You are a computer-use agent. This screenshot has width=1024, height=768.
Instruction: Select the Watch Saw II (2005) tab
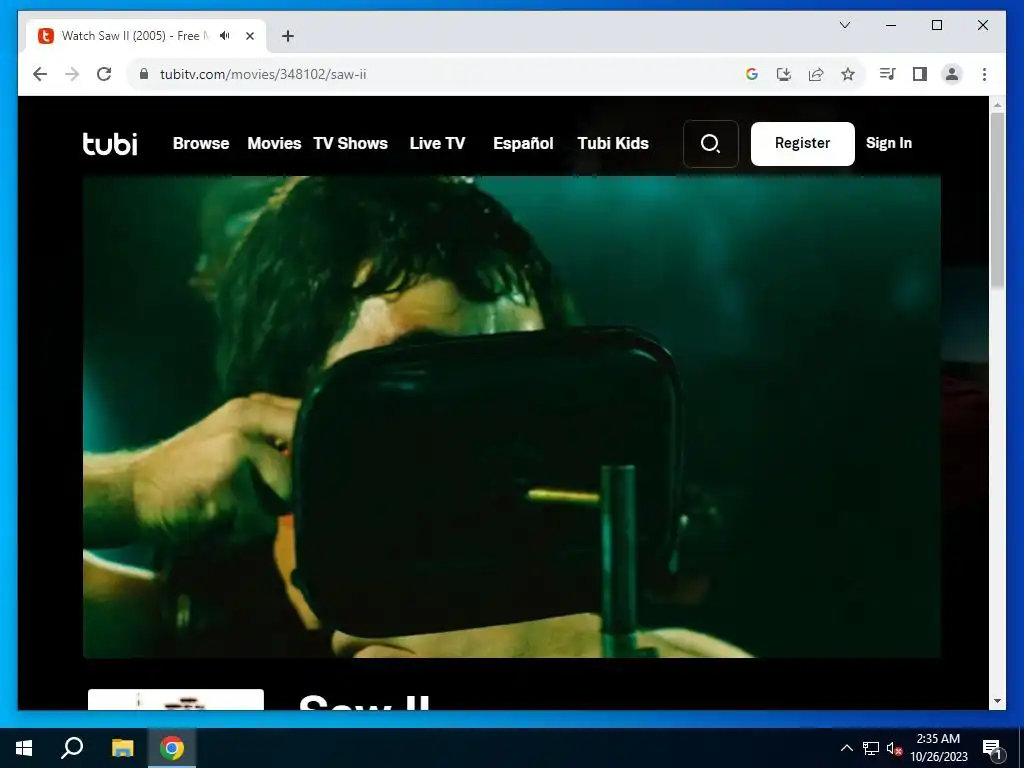pos(146,36)
